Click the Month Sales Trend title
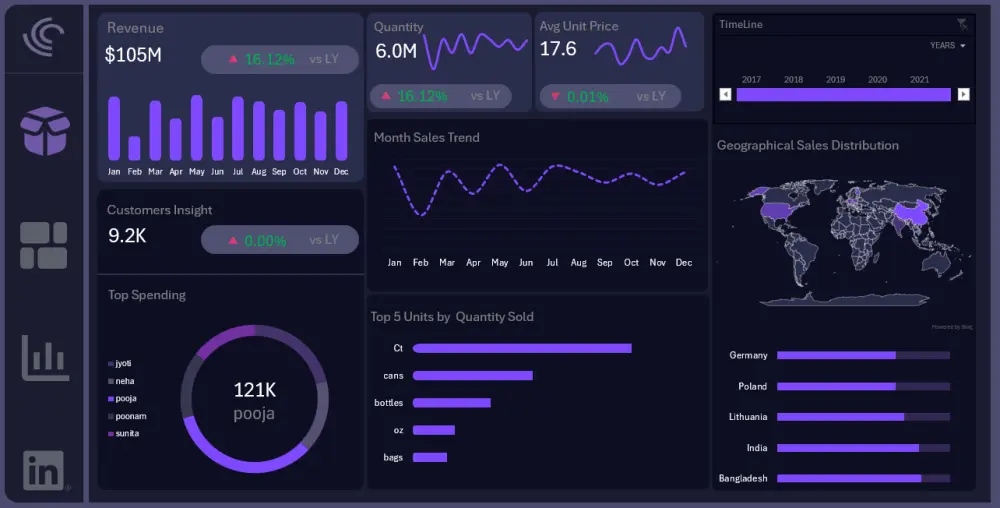The height and width of the screenshot is (508, 1000). [x=427, y=137]
